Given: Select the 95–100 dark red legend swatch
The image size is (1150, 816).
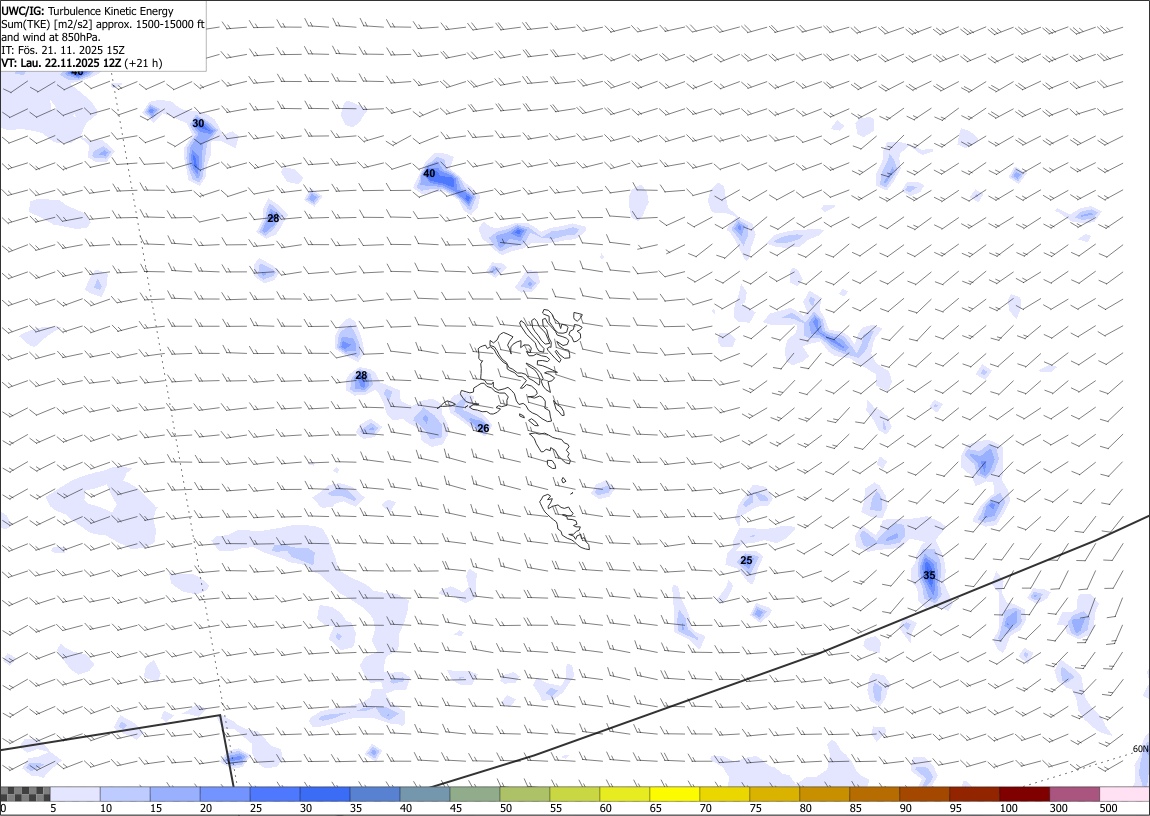Looking at the screenshot, I should click(973, 794).
